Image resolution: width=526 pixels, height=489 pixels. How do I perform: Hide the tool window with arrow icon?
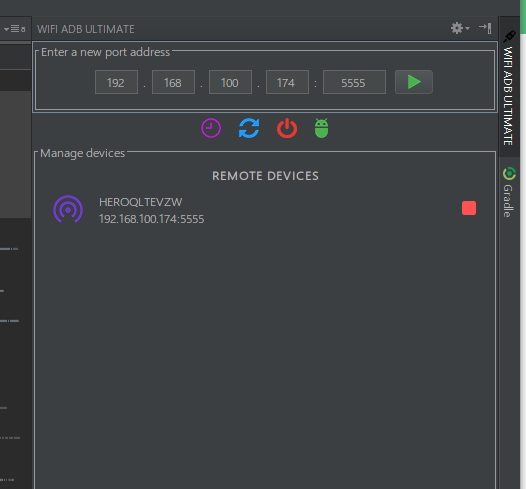485,29
